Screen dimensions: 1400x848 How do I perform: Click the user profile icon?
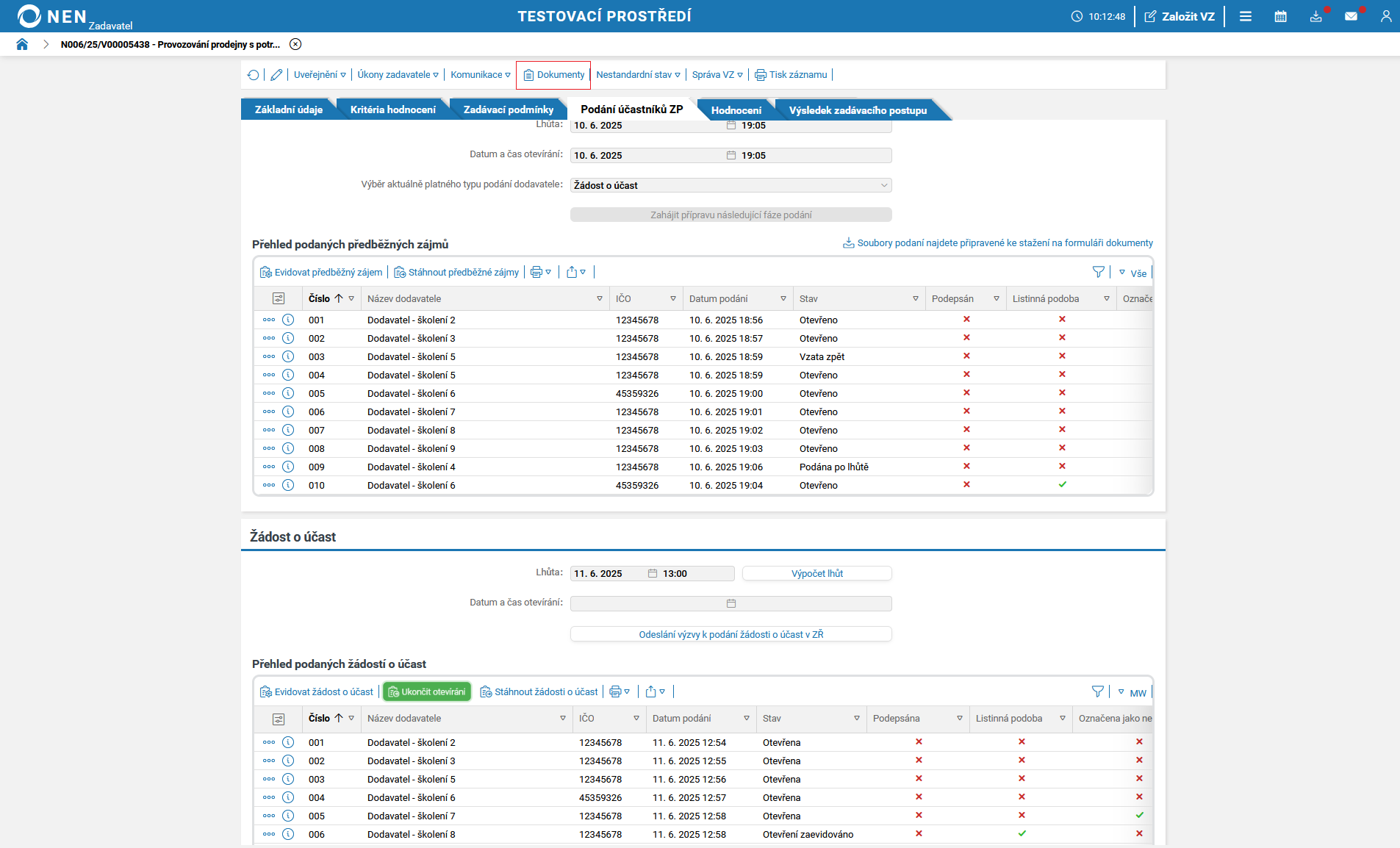pos(1385,16)
